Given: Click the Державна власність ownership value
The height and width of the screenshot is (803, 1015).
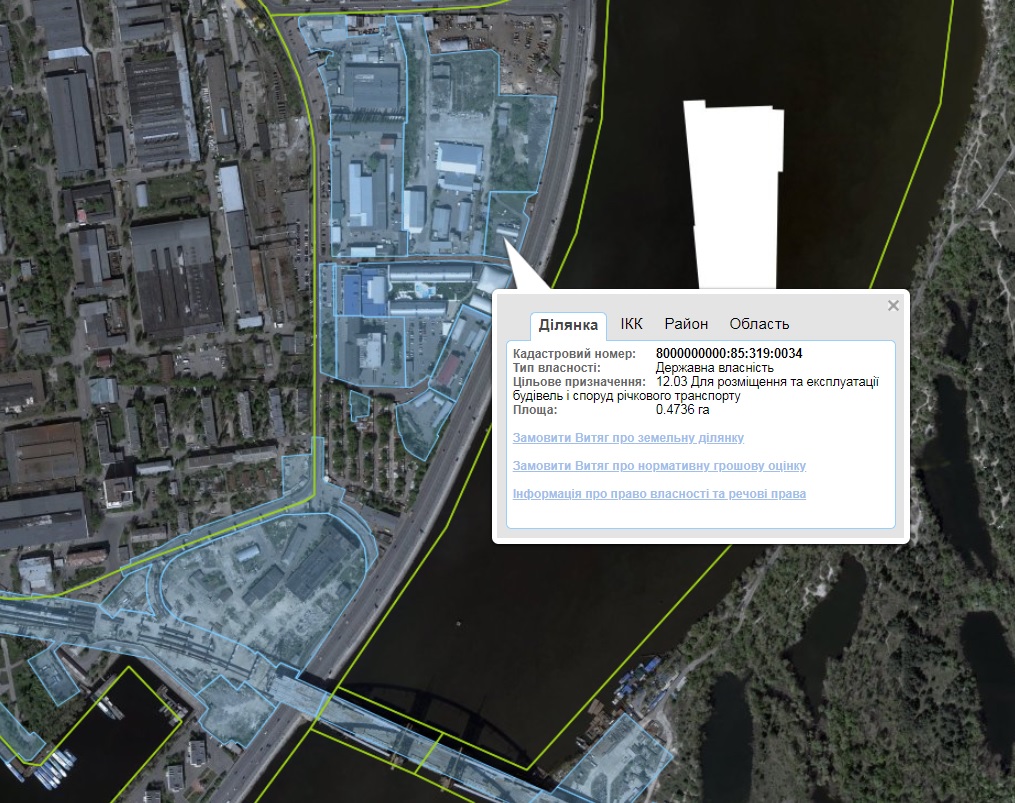Looking at the screenshot, I should [715, 368].
